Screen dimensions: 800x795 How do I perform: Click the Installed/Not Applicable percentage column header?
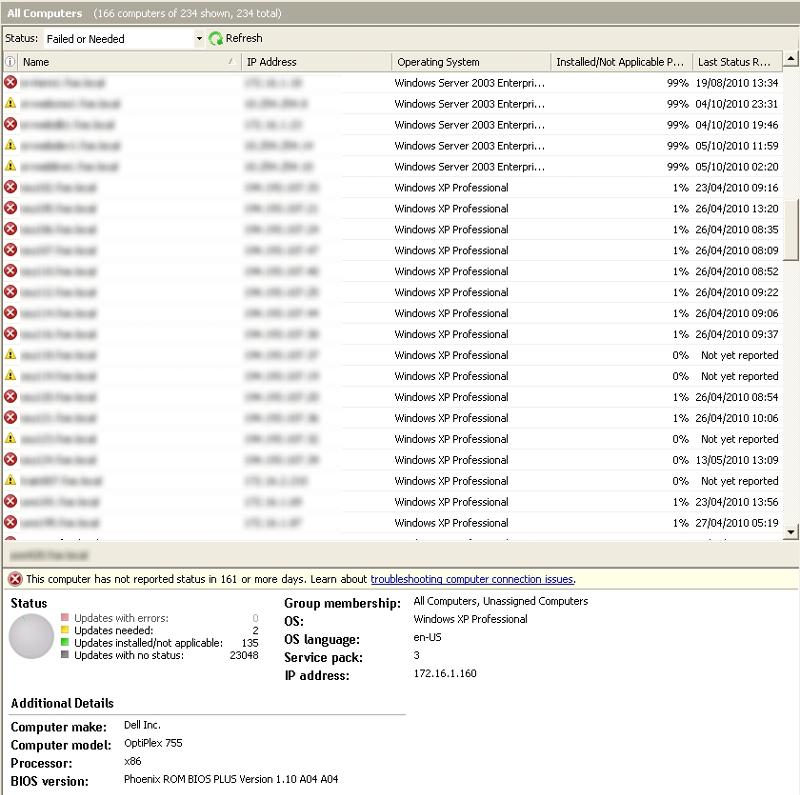pos(620,61)
